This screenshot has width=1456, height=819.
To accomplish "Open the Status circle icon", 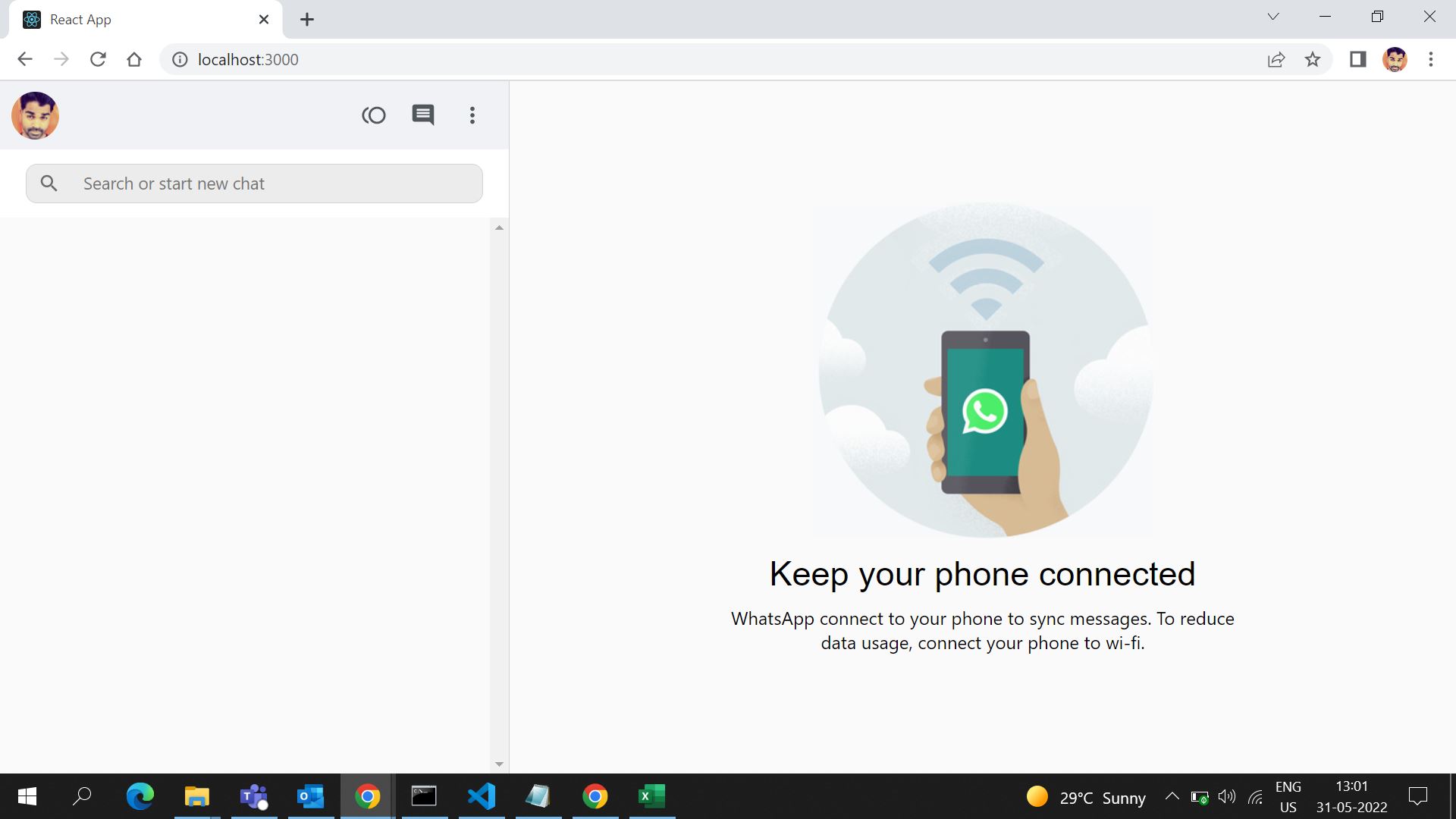I will 374,115.
